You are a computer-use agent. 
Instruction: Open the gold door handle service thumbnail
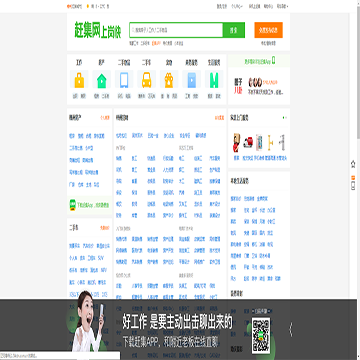pos(271,143)
